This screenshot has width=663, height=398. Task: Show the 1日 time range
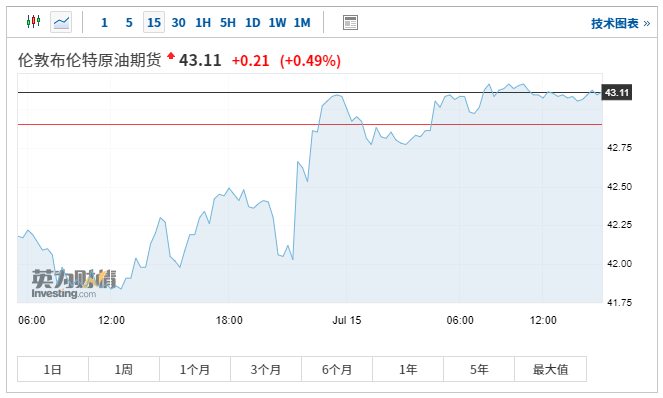pyautogui.click(x=53, y=369)
